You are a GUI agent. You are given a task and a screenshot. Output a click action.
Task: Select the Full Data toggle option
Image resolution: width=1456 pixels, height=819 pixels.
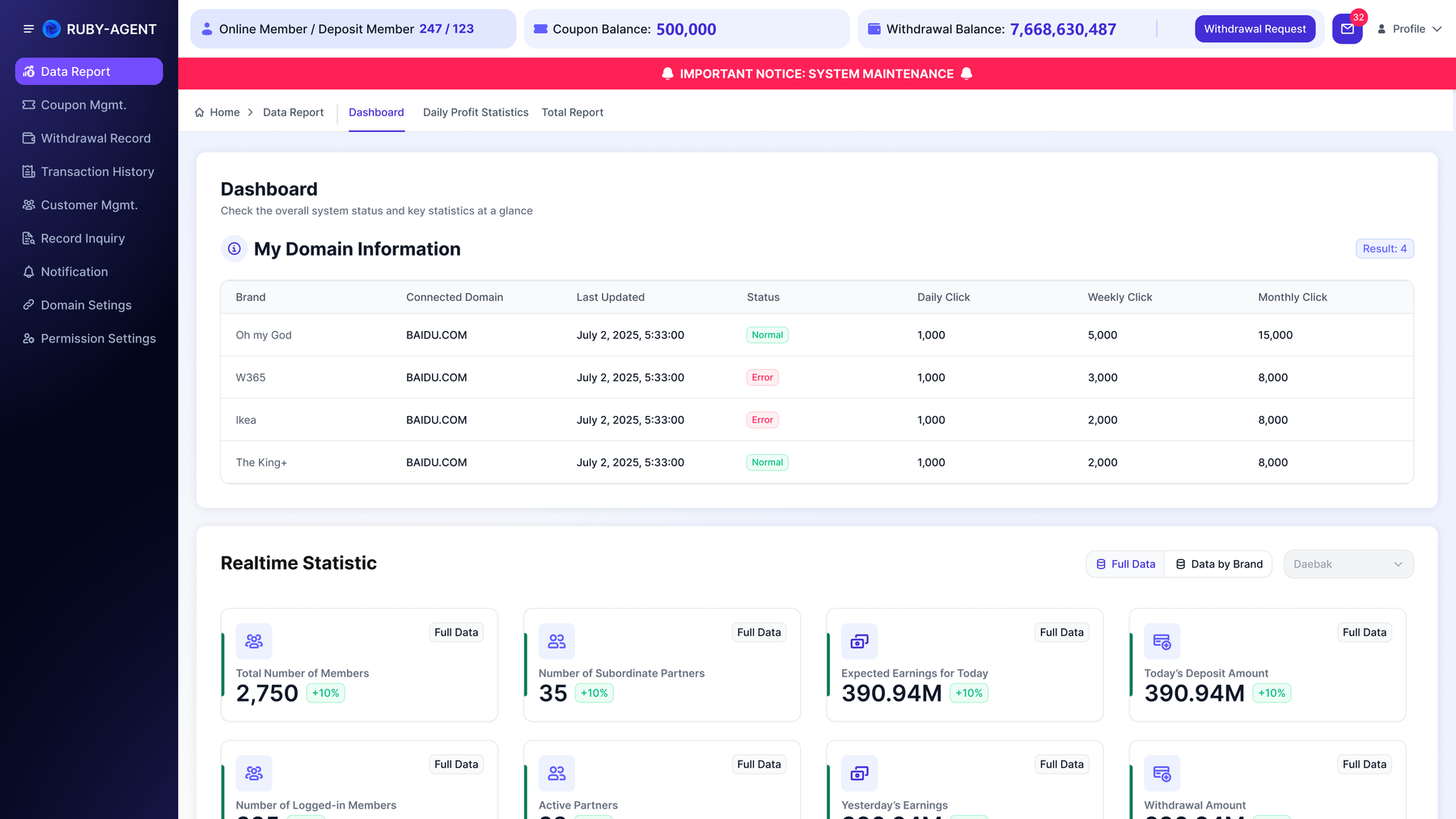tap(1125, 564)
